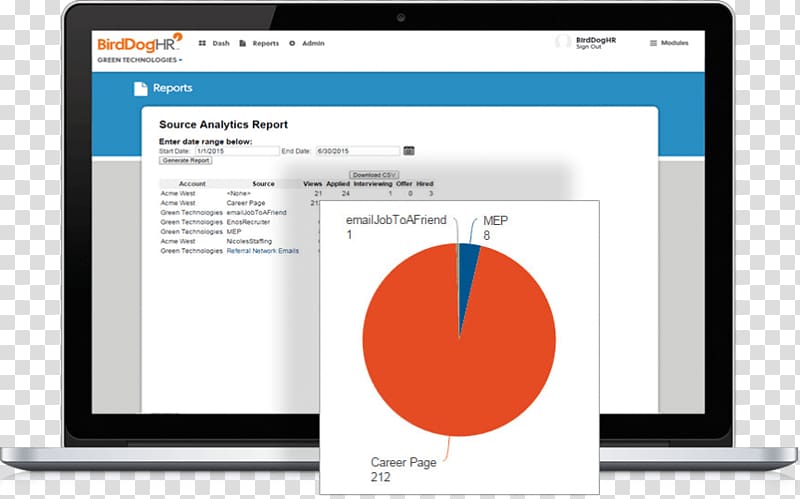This screenshot has width=800, height=499.
Task: Select the EnosRecruiter source cell
Action: (x=248, y=222)
